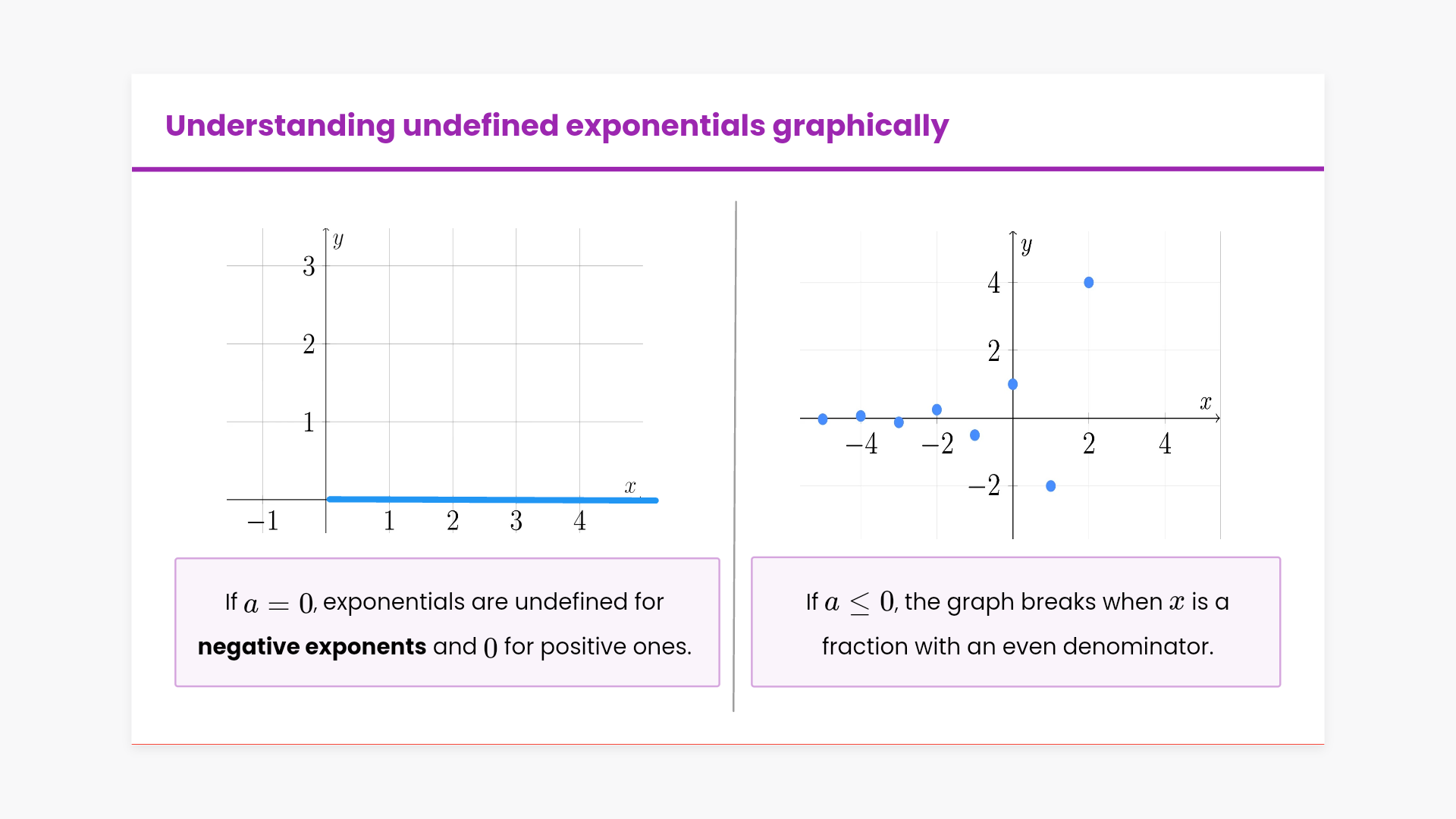Screen dimensions: 1456x819
Task: Click the x-axis label on the left graph
Action: point(629,487)
